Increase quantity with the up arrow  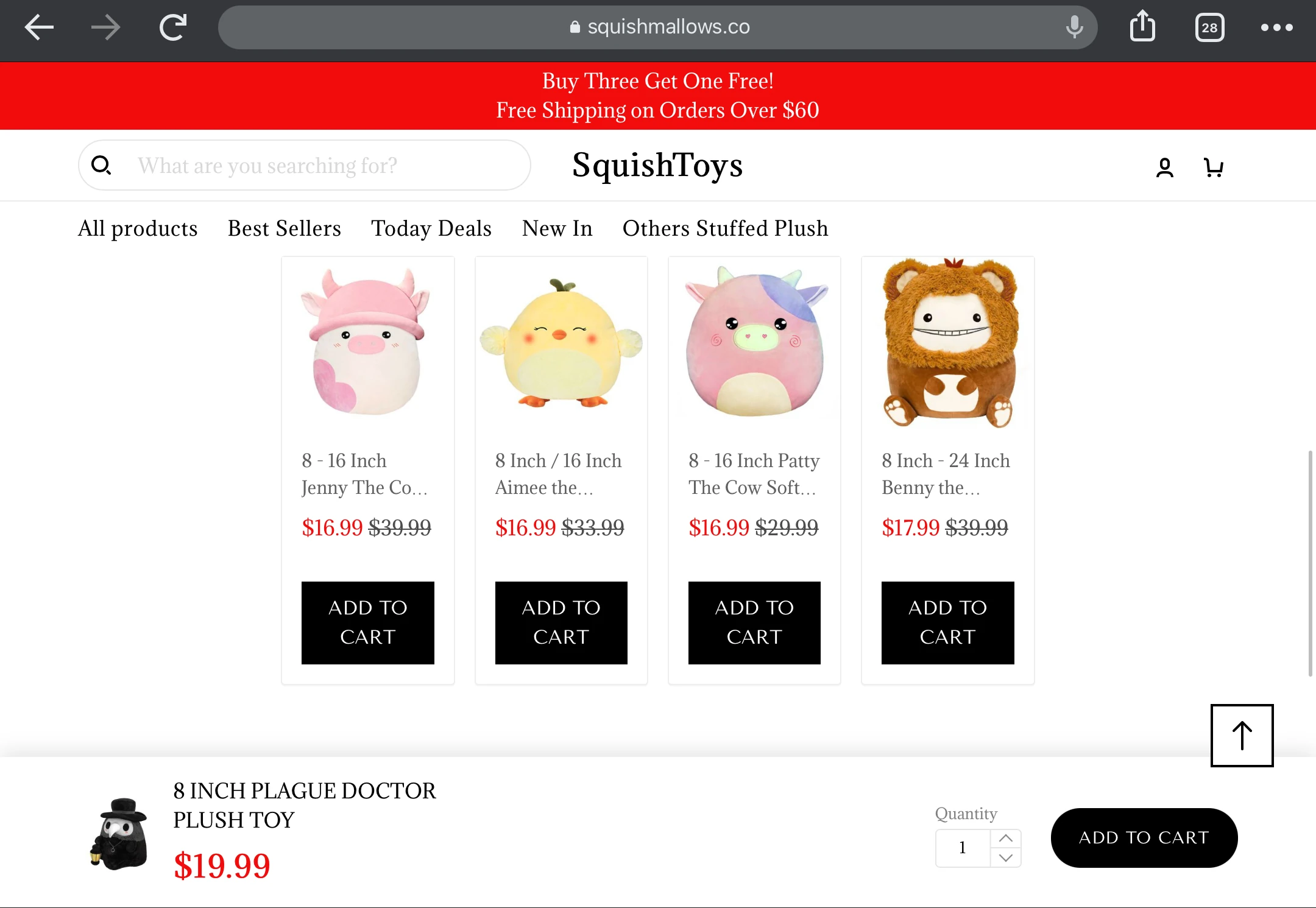[1006, 839]
